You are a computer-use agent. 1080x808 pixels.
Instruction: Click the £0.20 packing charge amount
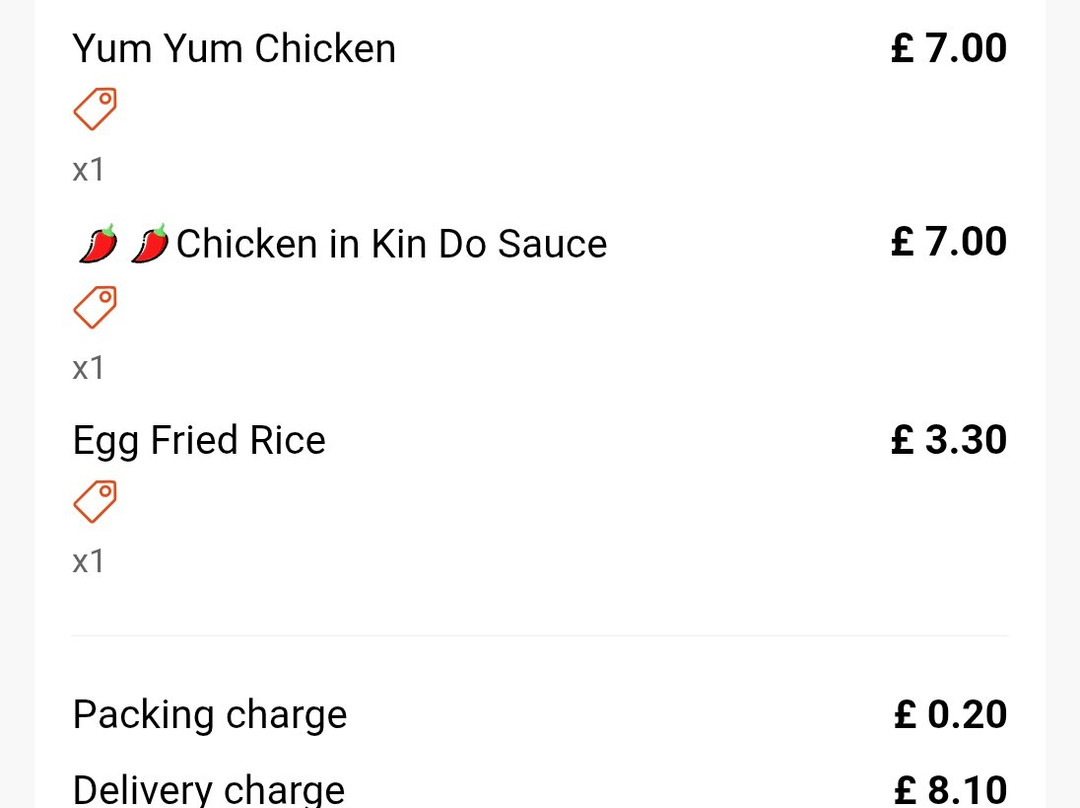click(949, 714)
